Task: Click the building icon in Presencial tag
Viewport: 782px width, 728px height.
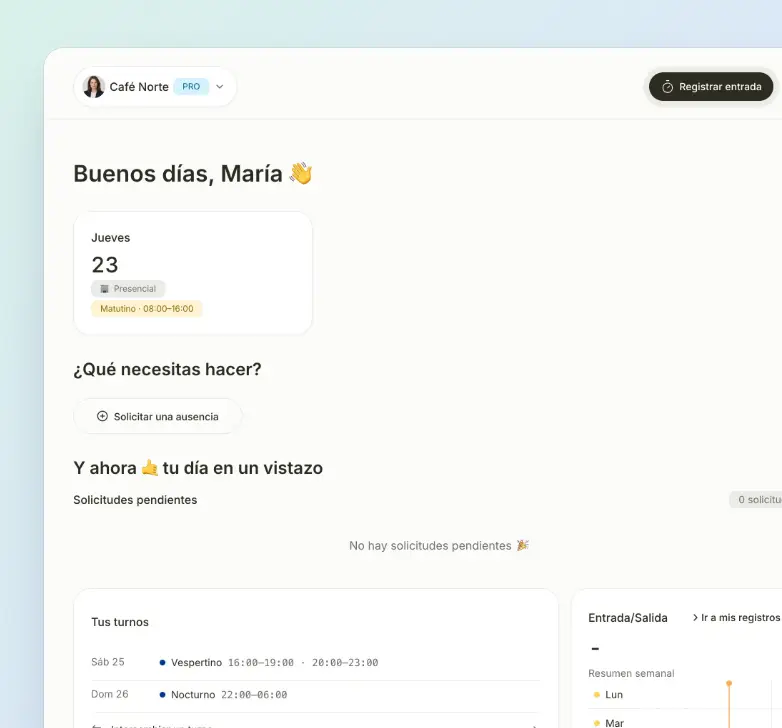Action: [x=104, y=289]
